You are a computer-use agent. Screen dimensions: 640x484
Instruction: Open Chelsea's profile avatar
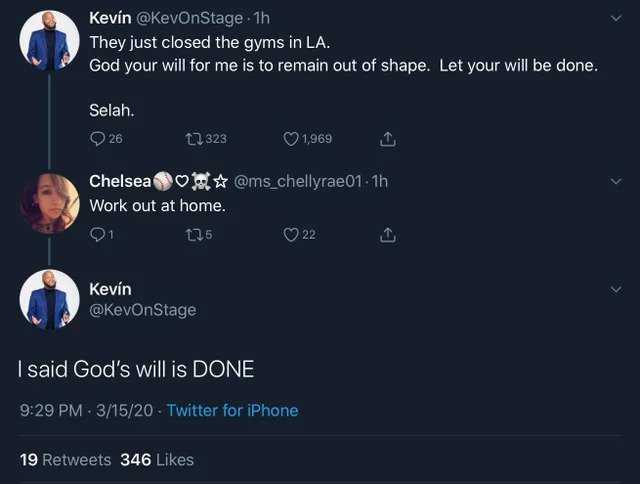(x=49, y=203)
